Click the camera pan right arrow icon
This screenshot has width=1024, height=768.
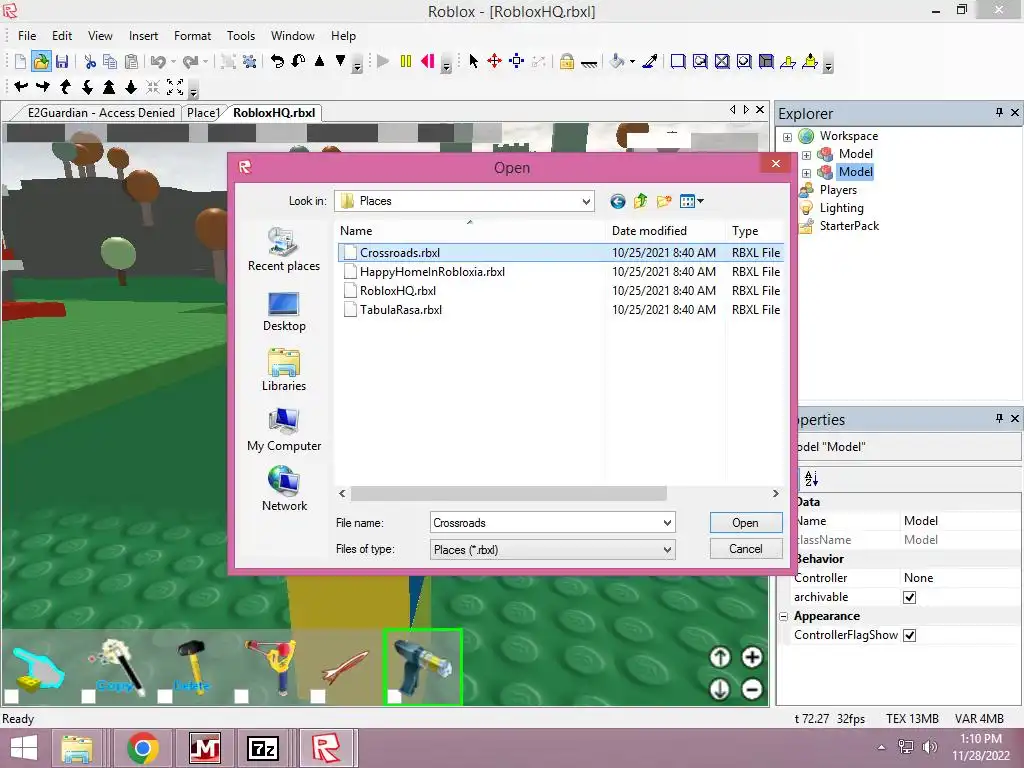click(x=43, y=86)
